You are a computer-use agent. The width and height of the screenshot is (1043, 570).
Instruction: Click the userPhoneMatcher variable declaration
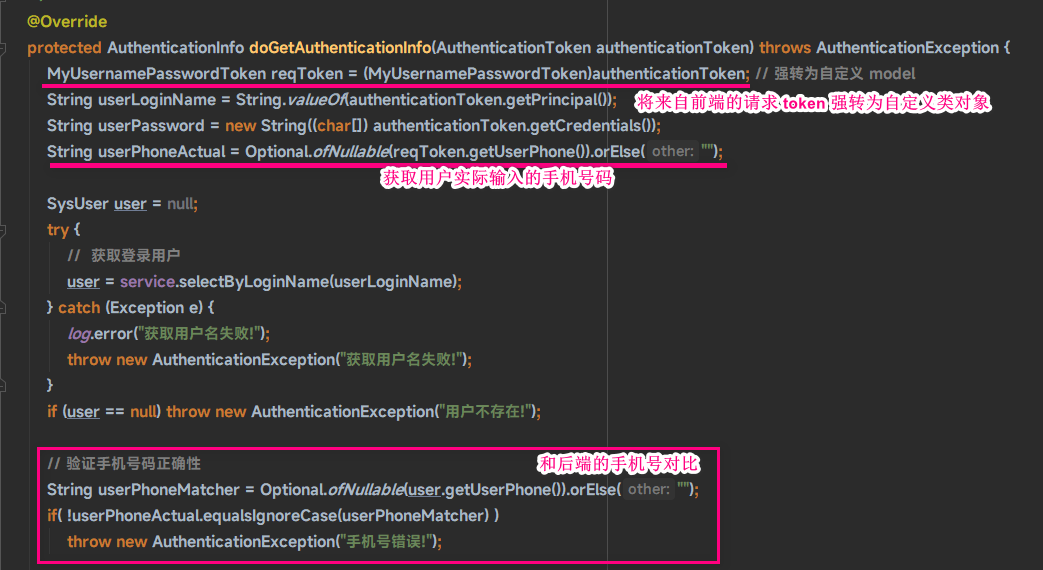(169, 490)
